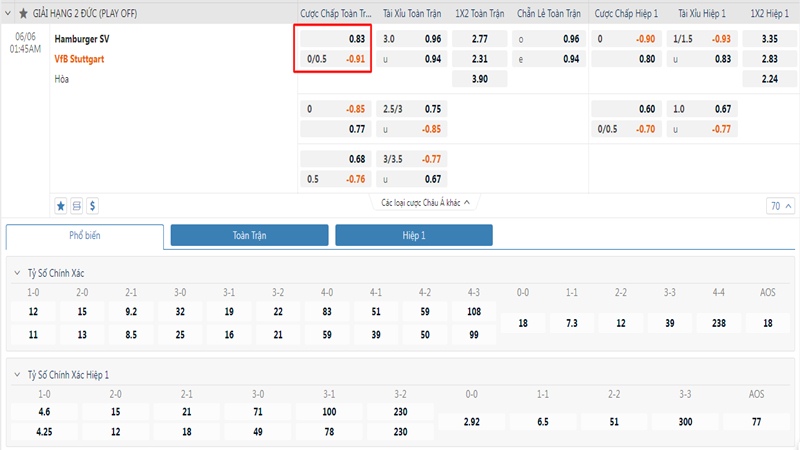Collapse the Giải Hạng 2 Đức league section

(x=8, y=13)
